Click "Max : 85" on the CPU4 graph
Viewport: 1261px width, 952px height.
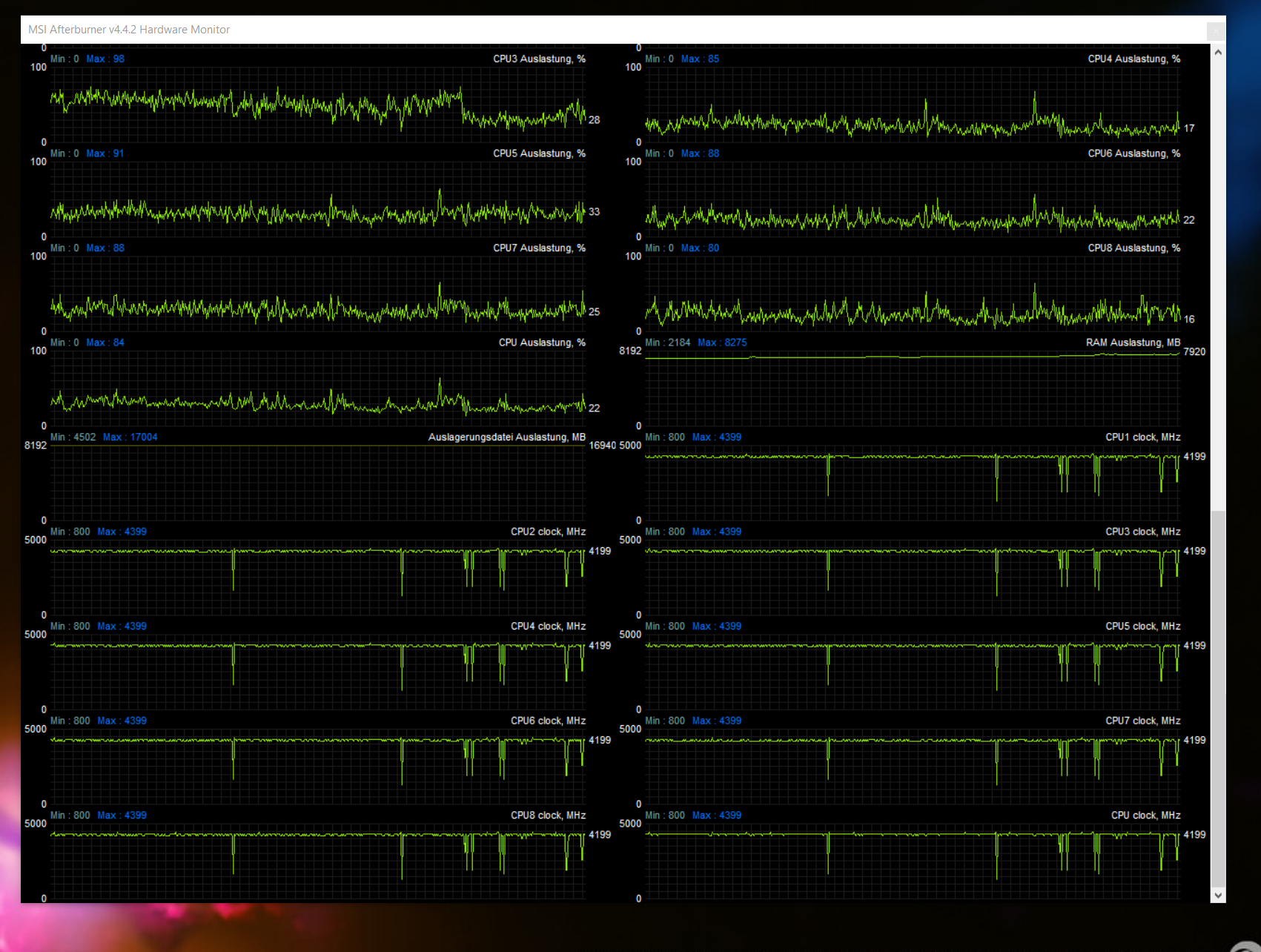coord(700,59)
